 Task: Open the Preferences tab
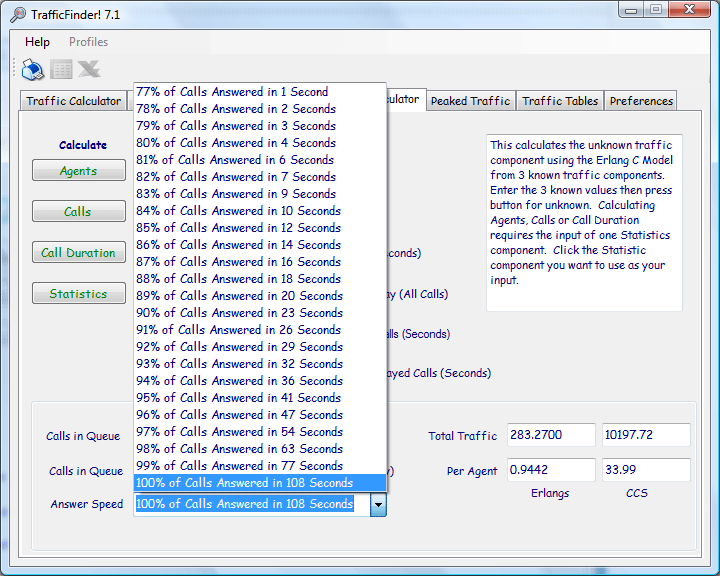tap(641, 101)
